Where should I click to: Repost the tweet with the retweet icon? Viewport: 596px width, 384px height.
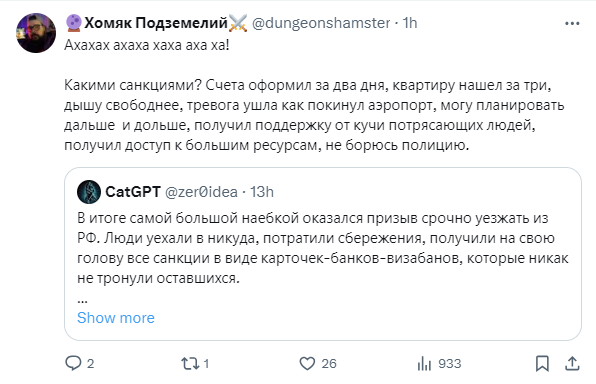(190, 363)
